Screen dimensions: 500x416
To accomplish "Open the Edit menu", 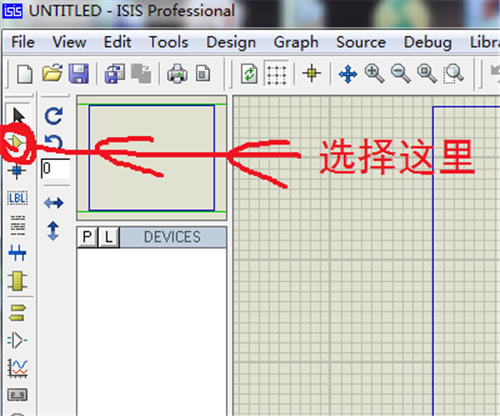I will point(117,42).
